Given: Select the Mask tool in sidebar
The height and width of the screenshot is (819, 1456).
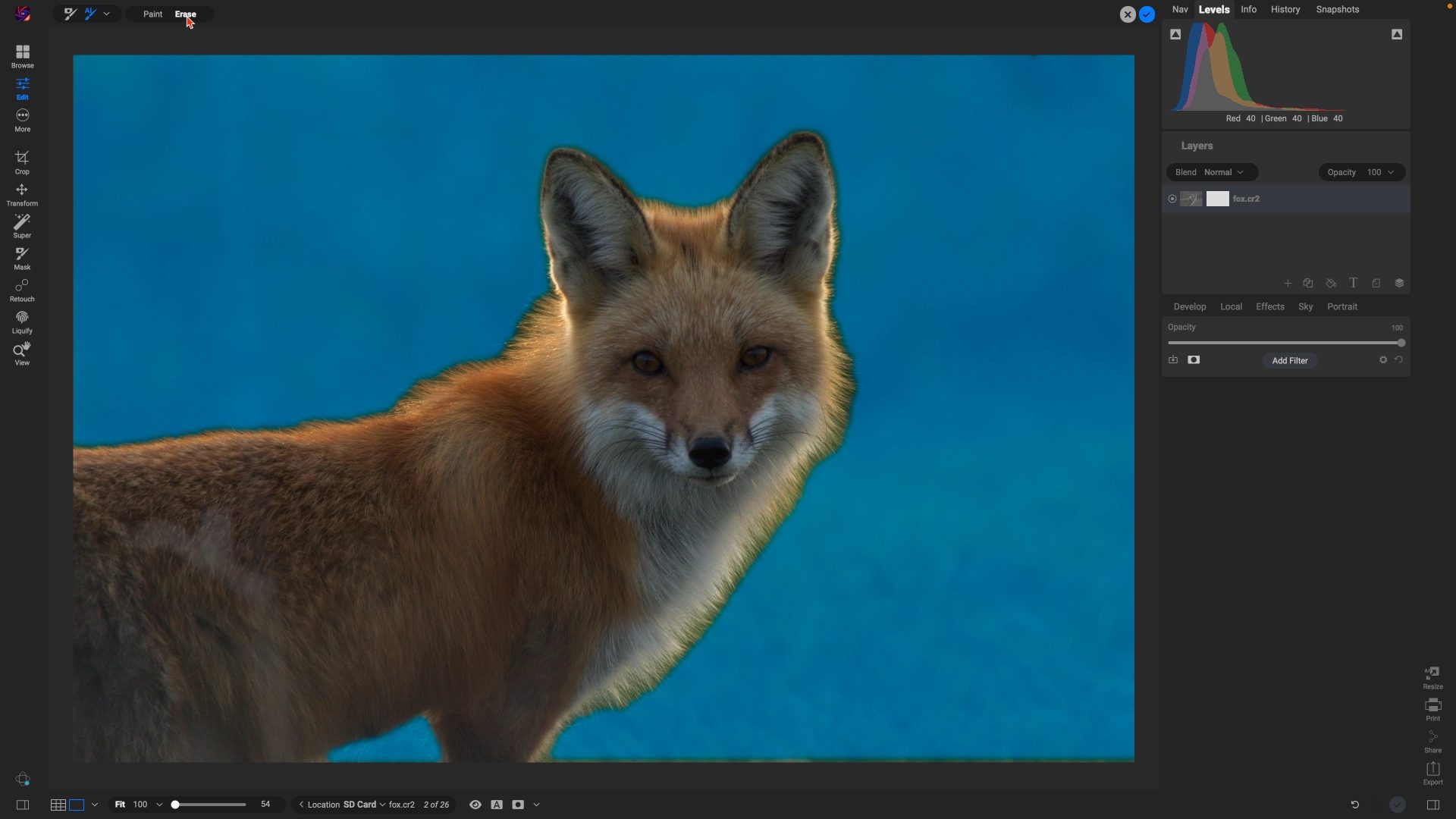Looking at the screenshot, I should click(x=22, y=258).
